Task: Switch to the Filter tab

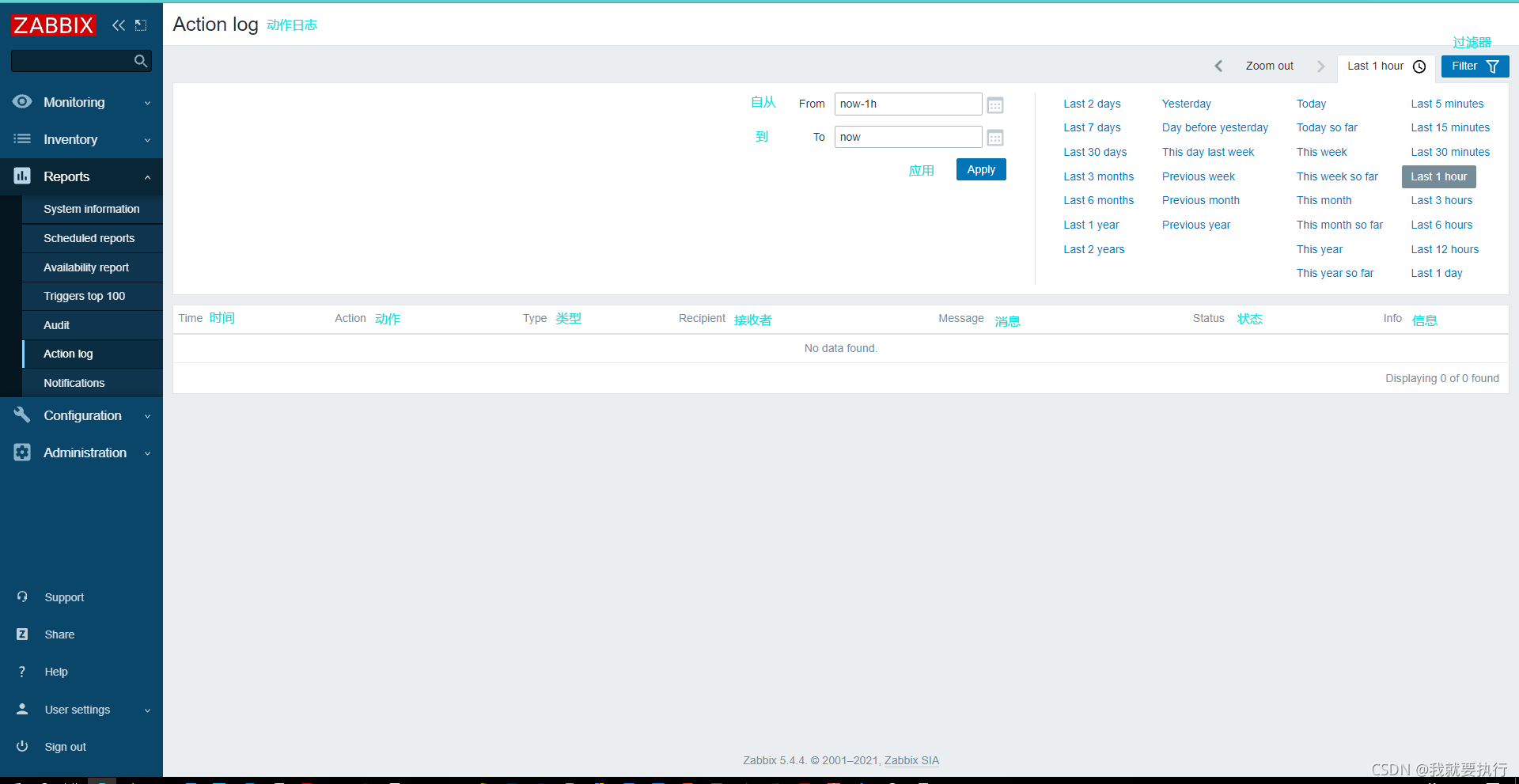Action: click(1475, 66)
